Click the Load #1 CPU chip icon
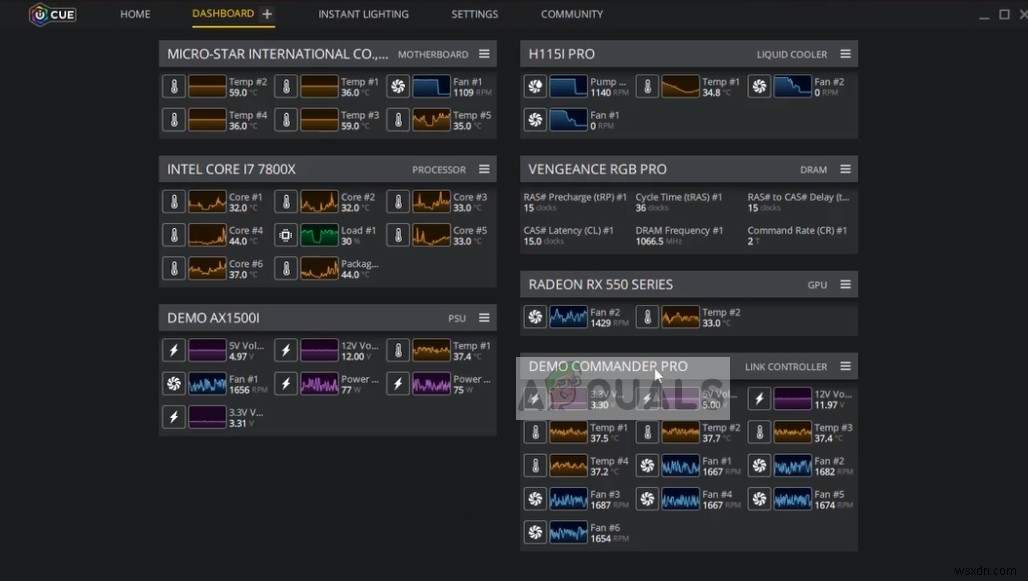 point(286,235)
